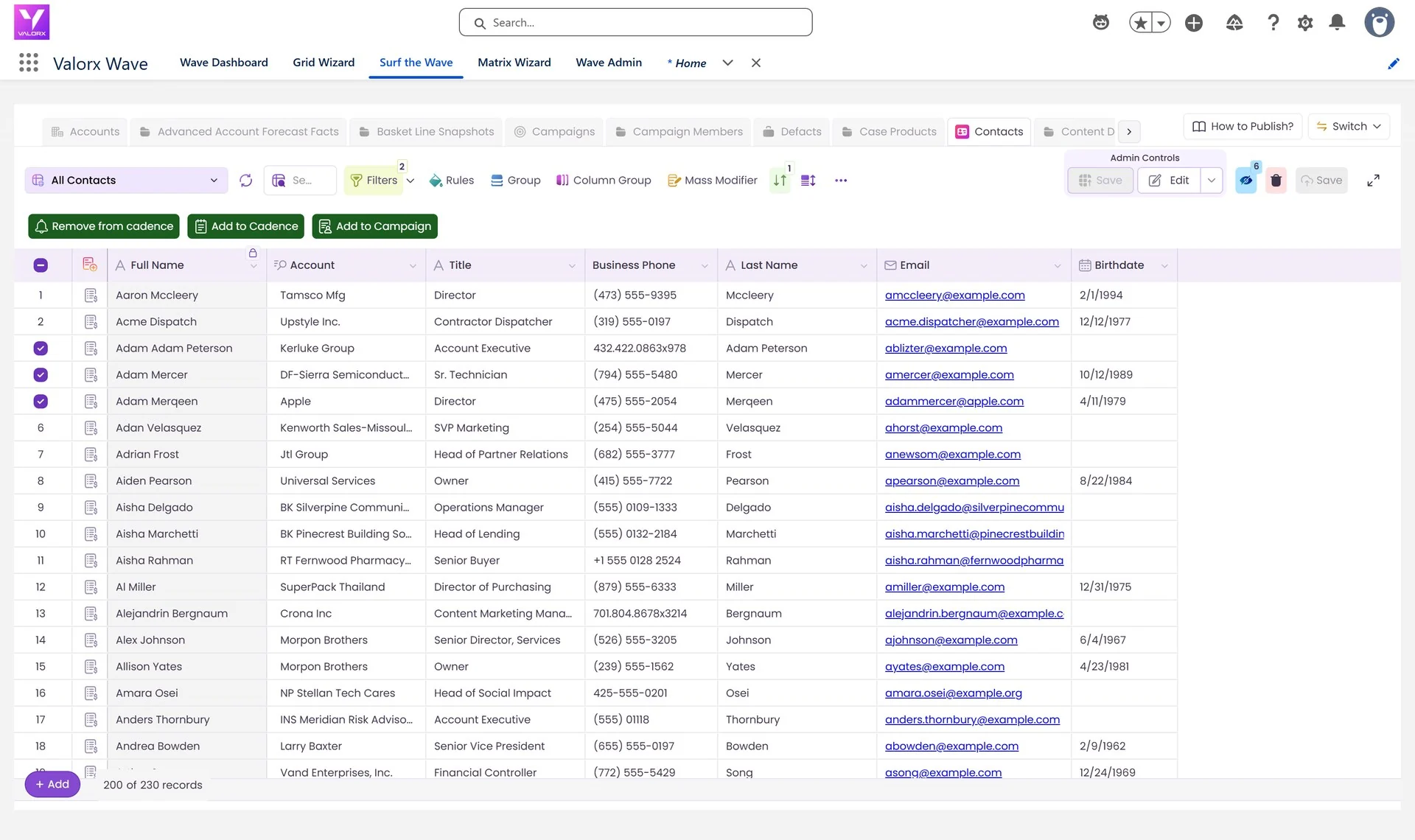This screenshot has height=840, width=1415.
Task: Uncheck the Adam Mercer row checkbox
Action: tap(41, 375)
